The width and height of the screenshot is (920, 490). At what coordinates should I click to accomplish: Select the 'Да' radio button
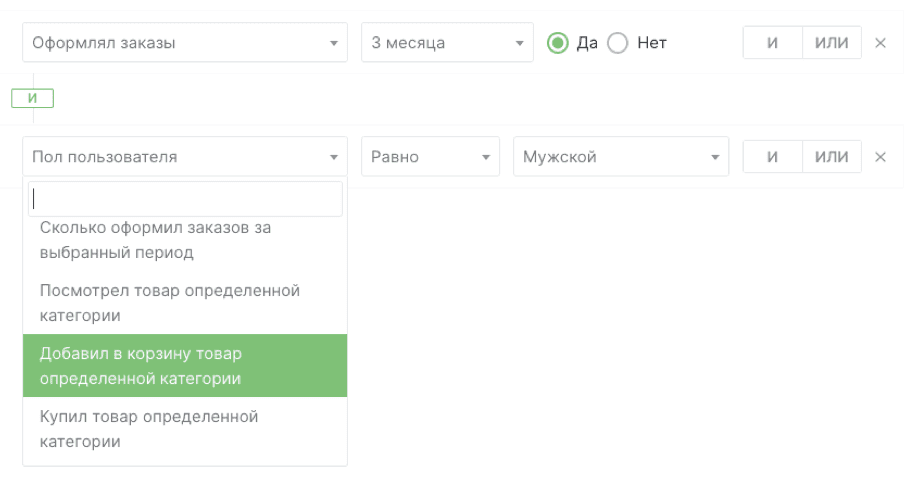tap(557, 43)
